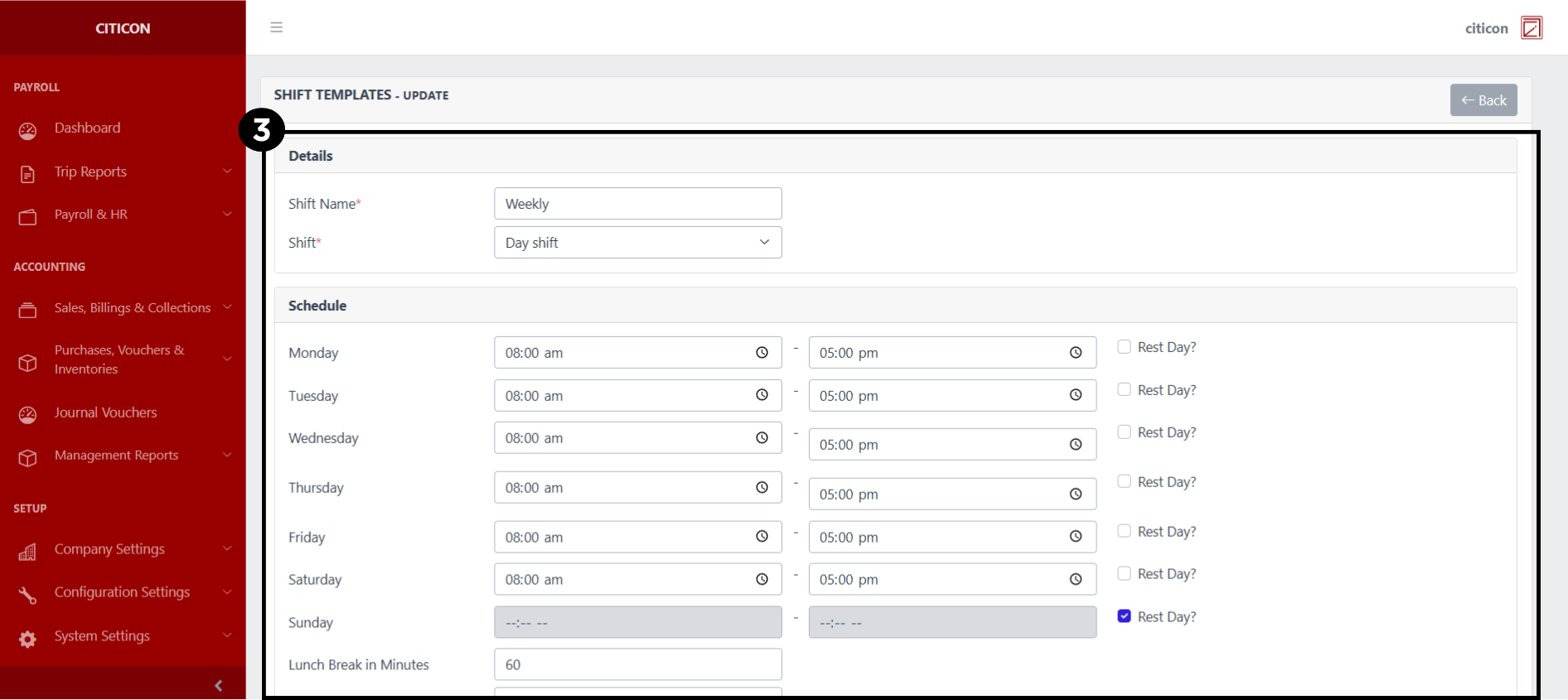Click Monday 08:00 am start time field
The height and width of the screenshot is (700, 1568).
[638, 353]
